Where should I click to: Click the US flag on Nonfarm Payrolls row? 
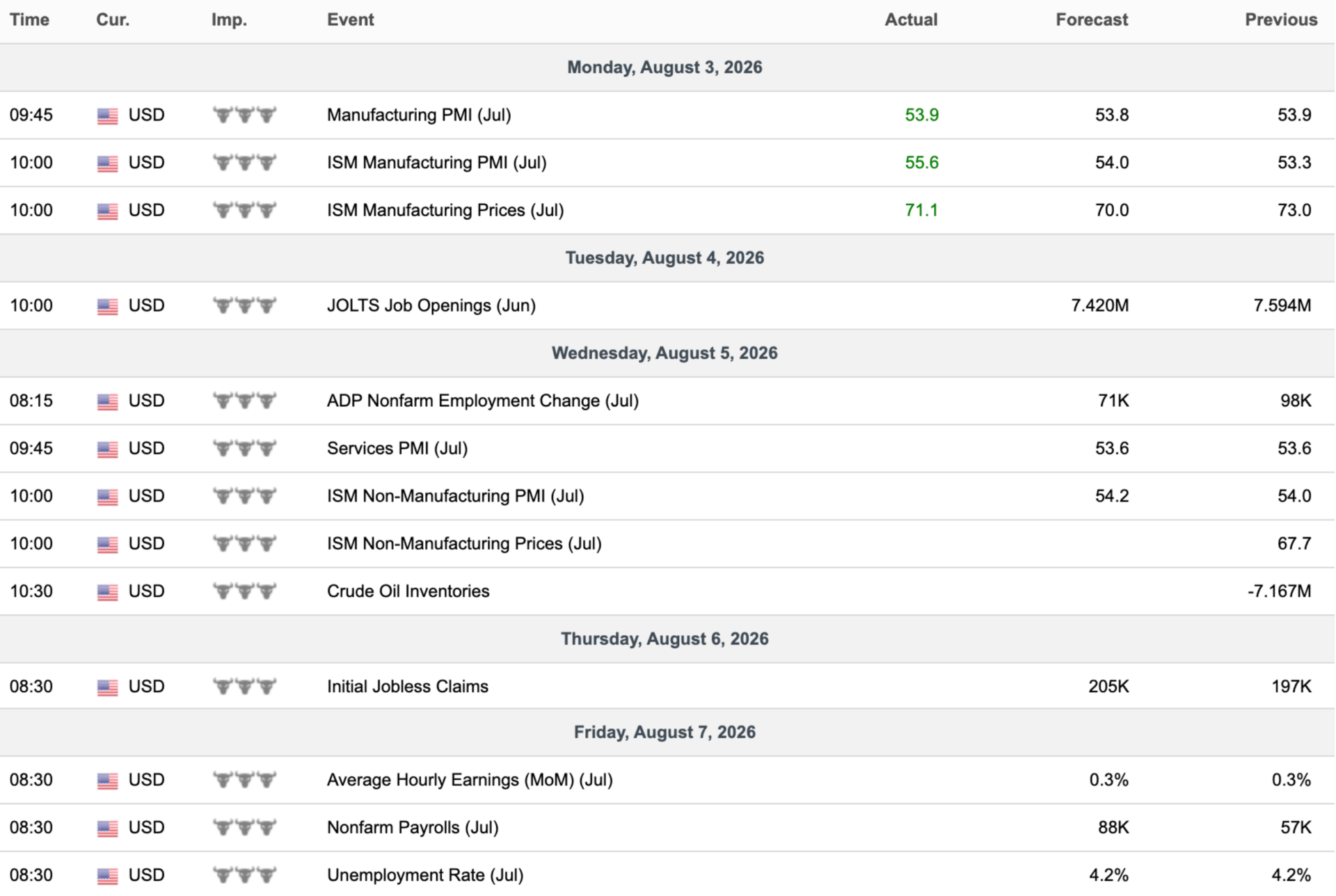point(107,829)
